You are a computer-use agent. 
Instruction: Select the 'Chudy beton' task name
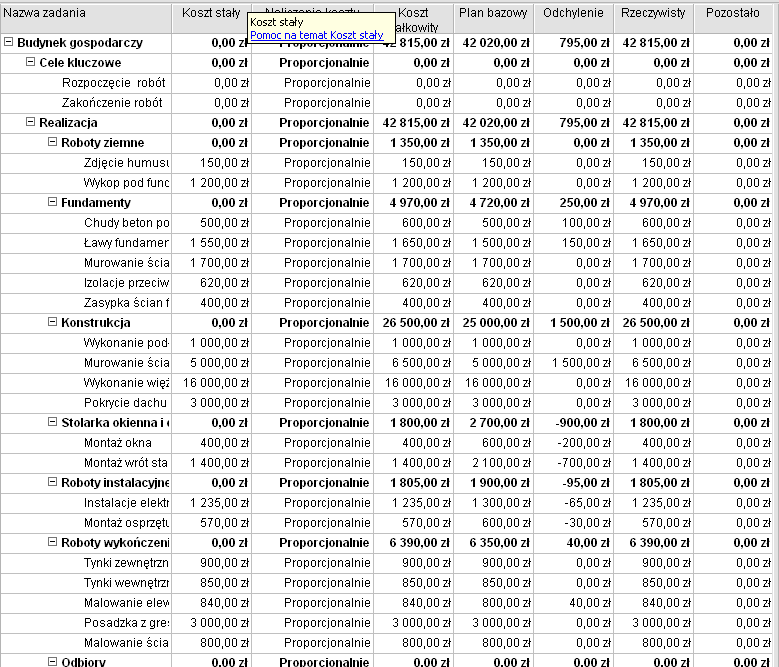tap(126, 223)
